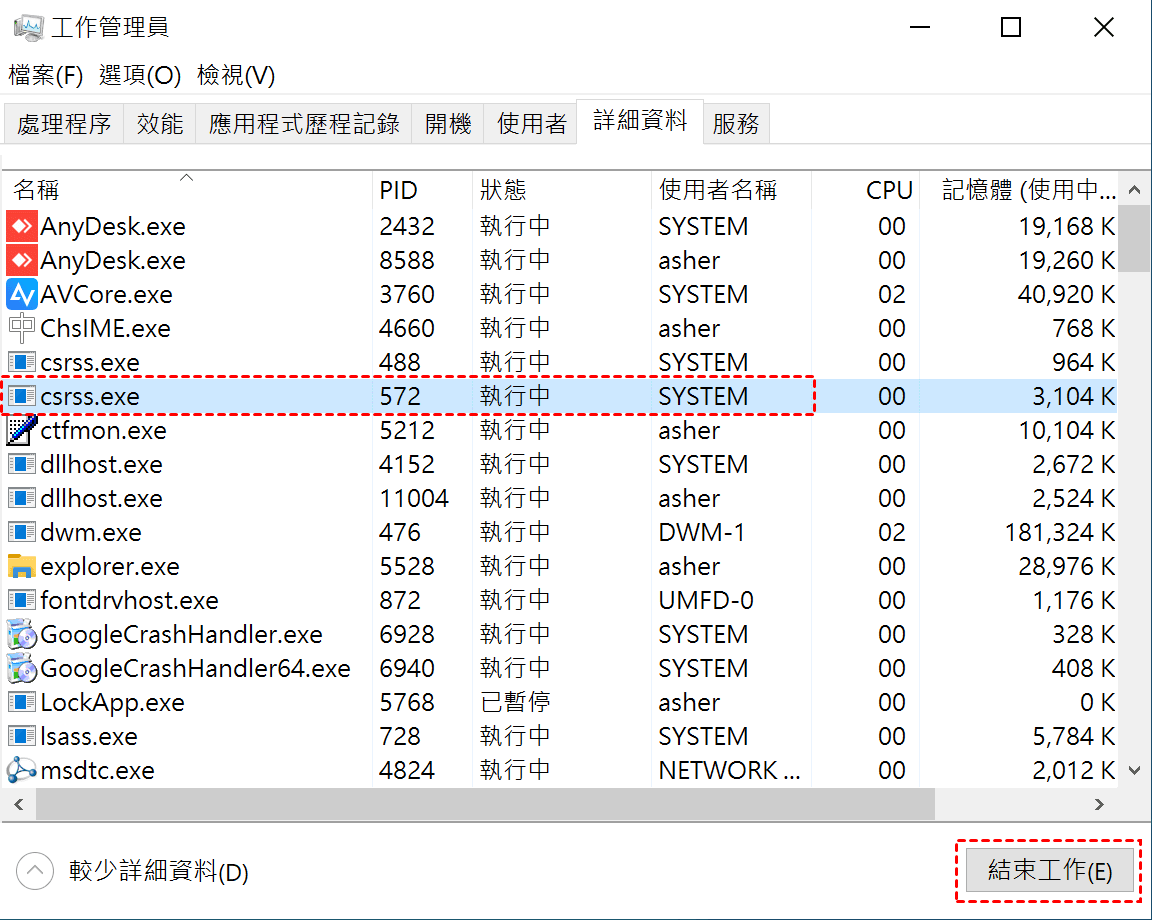Click the Task Manager title bar icon
This screenshot has height=920, width=1152.
click(x=29, y=27)
